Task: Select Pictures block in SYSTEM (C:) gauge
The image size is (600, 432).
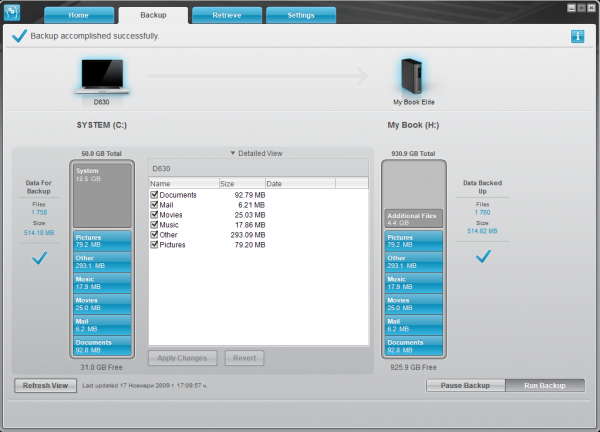Action: [x=102, y=241]
